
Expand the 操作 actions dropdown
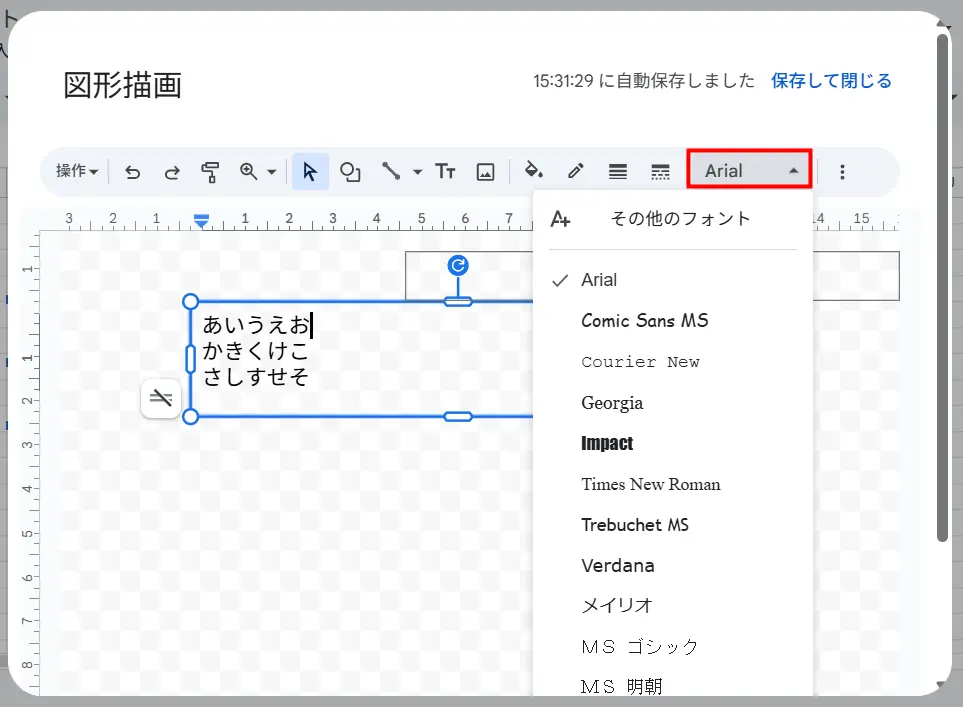(x=77, y=172)
